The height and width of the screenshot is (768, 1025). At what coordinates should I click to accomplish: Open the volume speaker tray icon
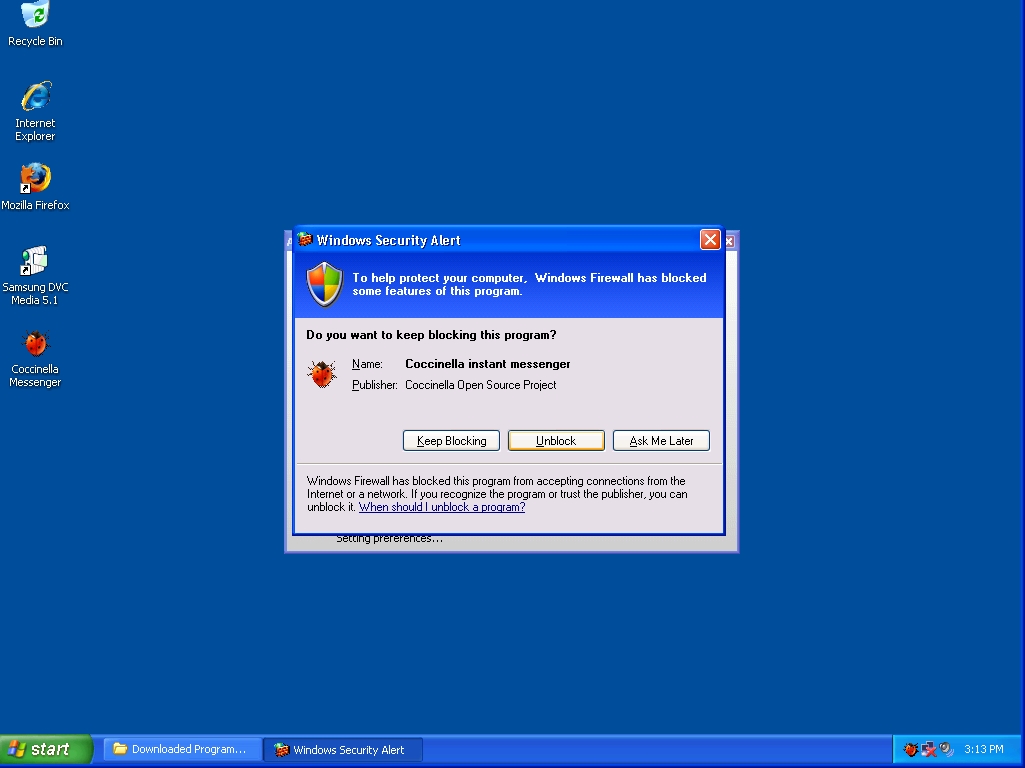point(946,749)
